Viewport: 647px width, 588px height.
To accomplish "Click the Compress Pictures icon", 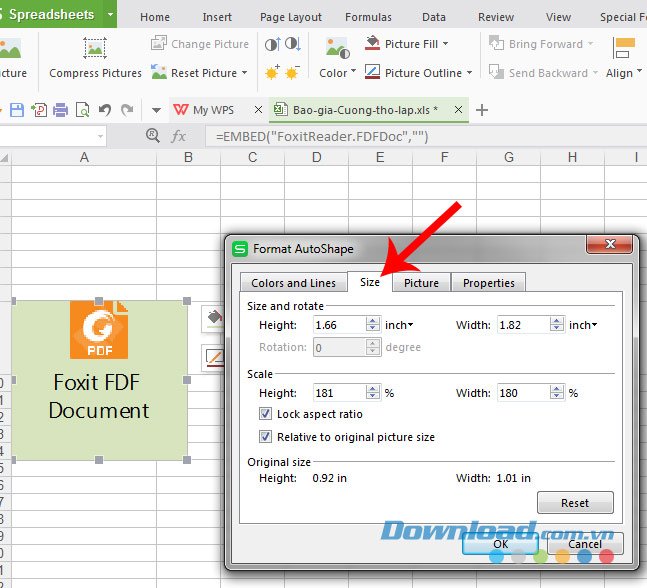I will click(x=95, y=48).
